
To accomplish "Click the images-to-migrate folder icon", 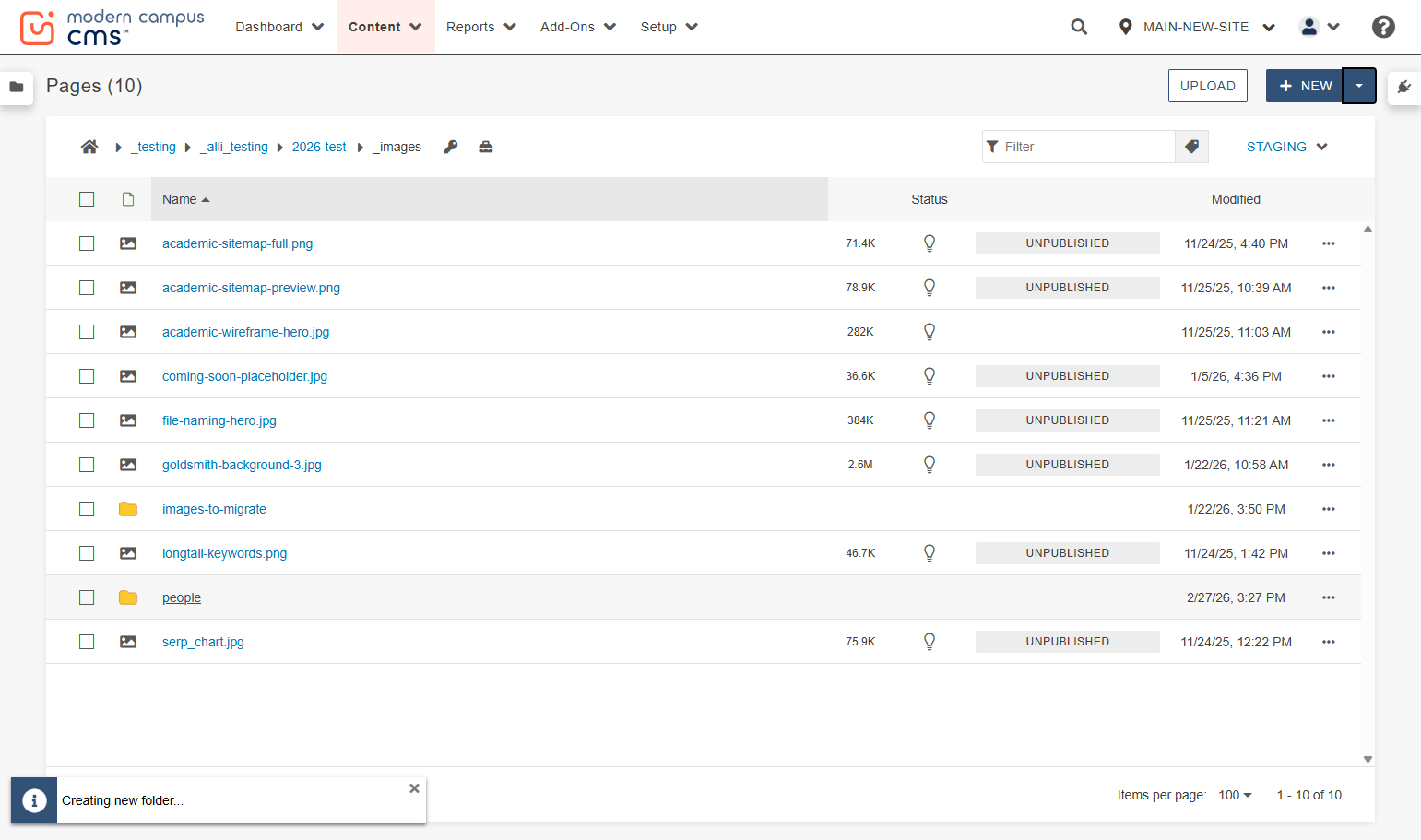I will coord(128,509).
